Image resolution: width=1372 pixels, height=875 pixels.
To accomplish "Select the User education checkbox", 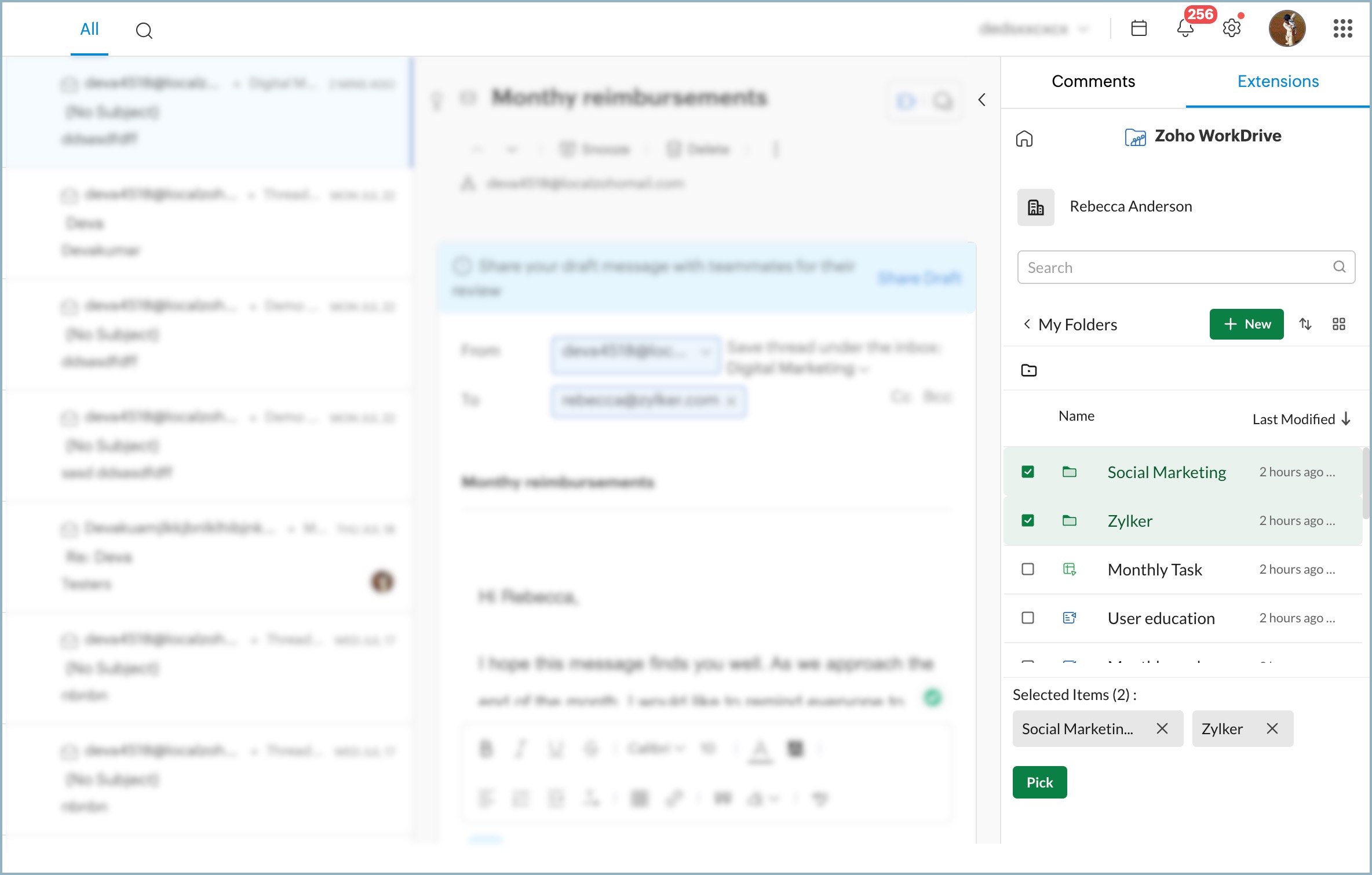I will [x=1028, y=618].
